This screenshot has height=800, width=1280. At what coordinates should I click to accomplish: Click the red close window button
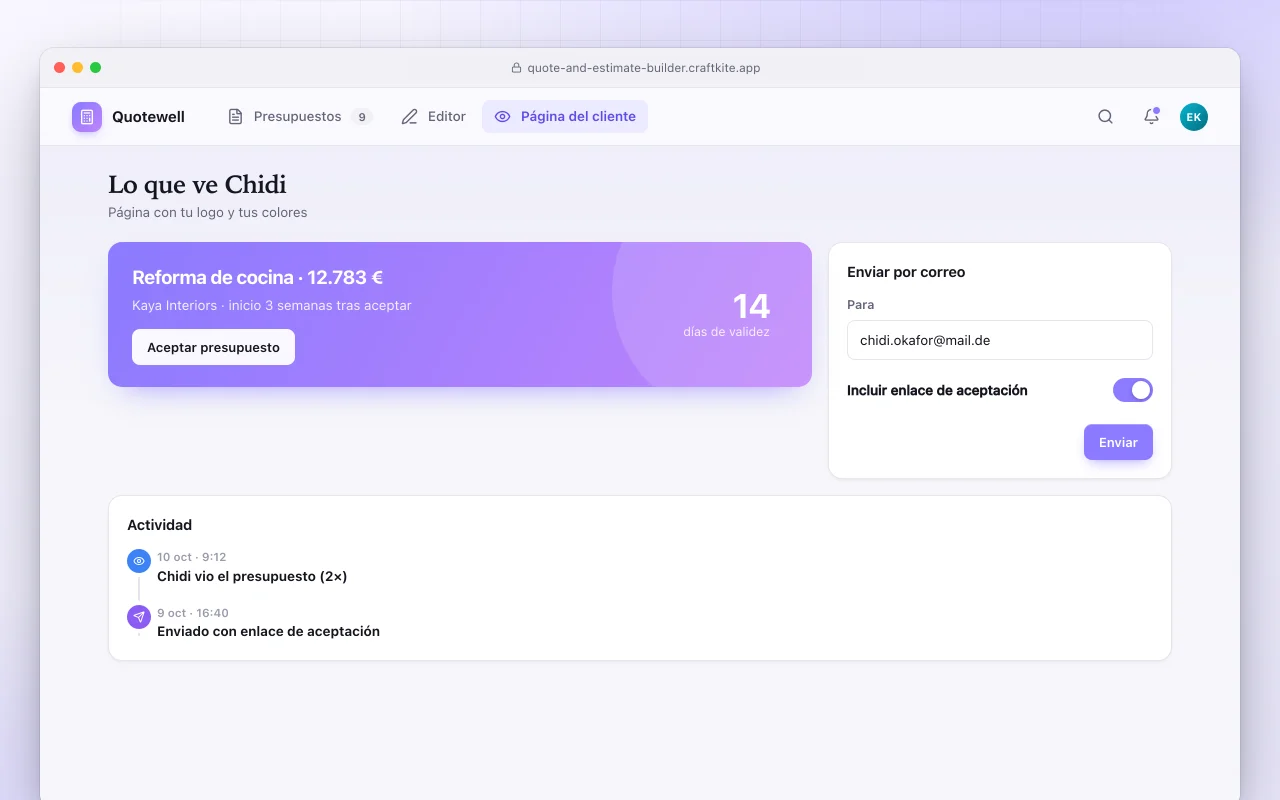(x=60, y=68)
